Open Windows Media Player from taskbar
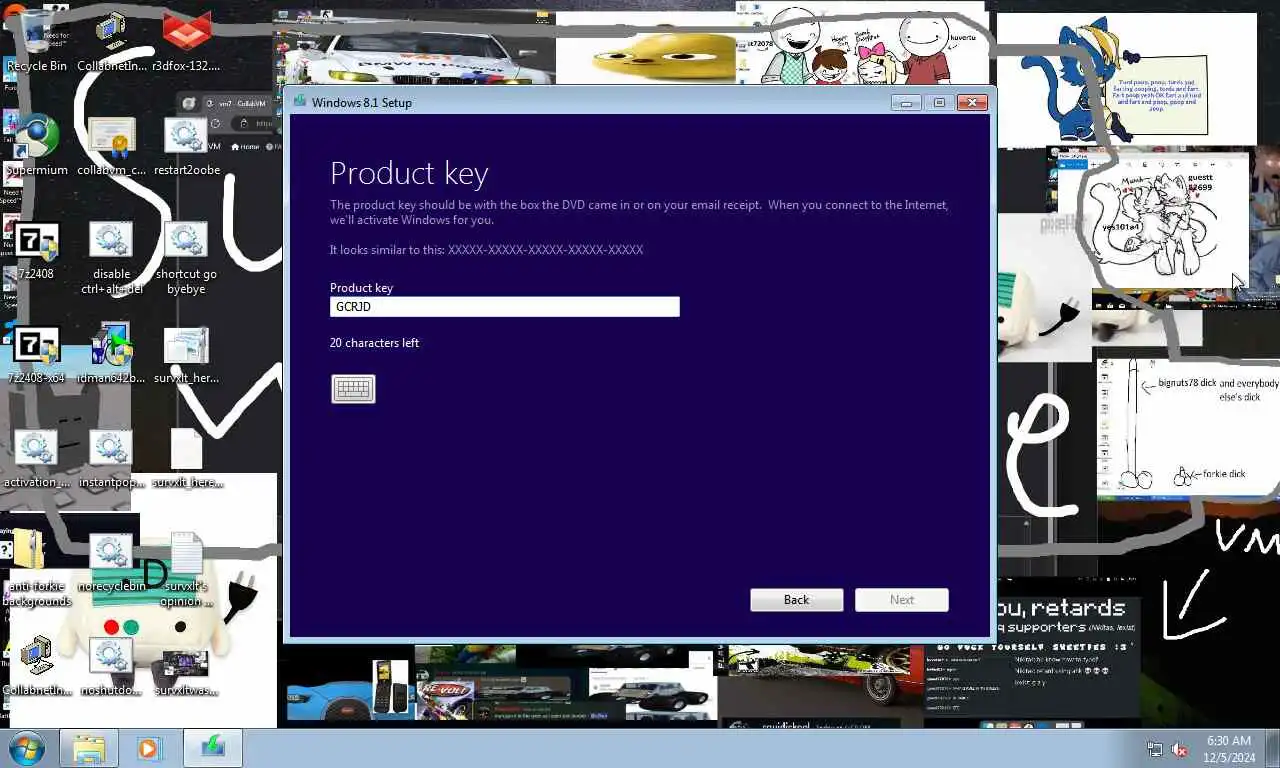Screen dimensions: 1280x768 (149, 748)
